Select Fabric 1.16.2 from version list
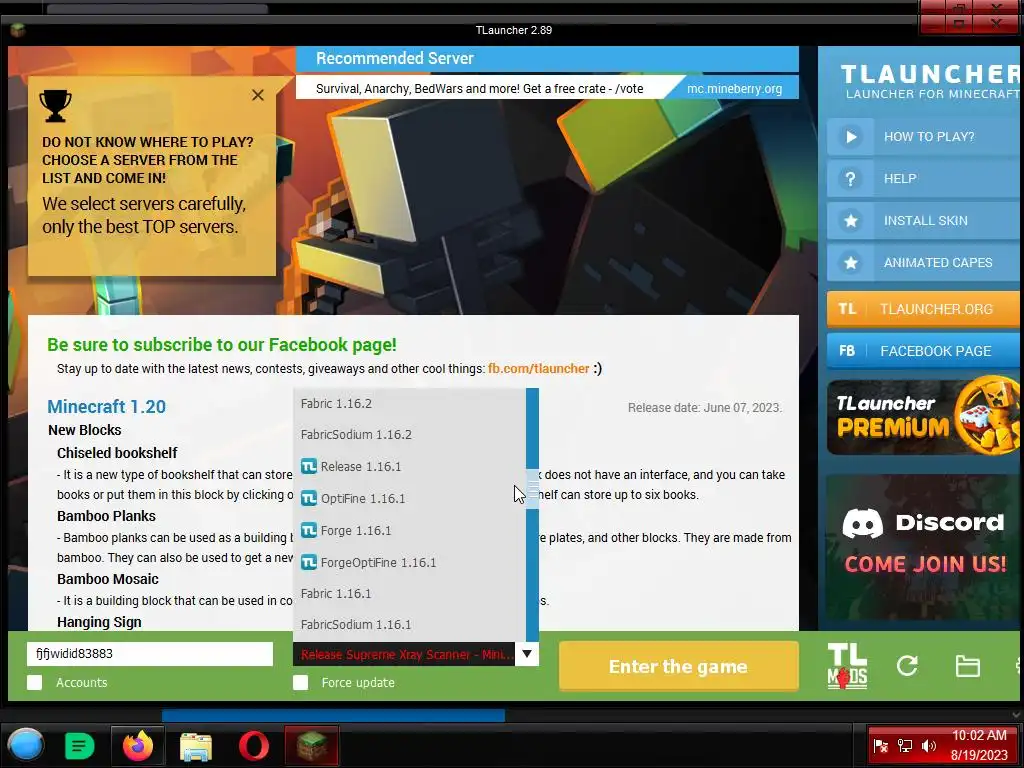This screenshot has width=1024, height=768. [409, 404]
